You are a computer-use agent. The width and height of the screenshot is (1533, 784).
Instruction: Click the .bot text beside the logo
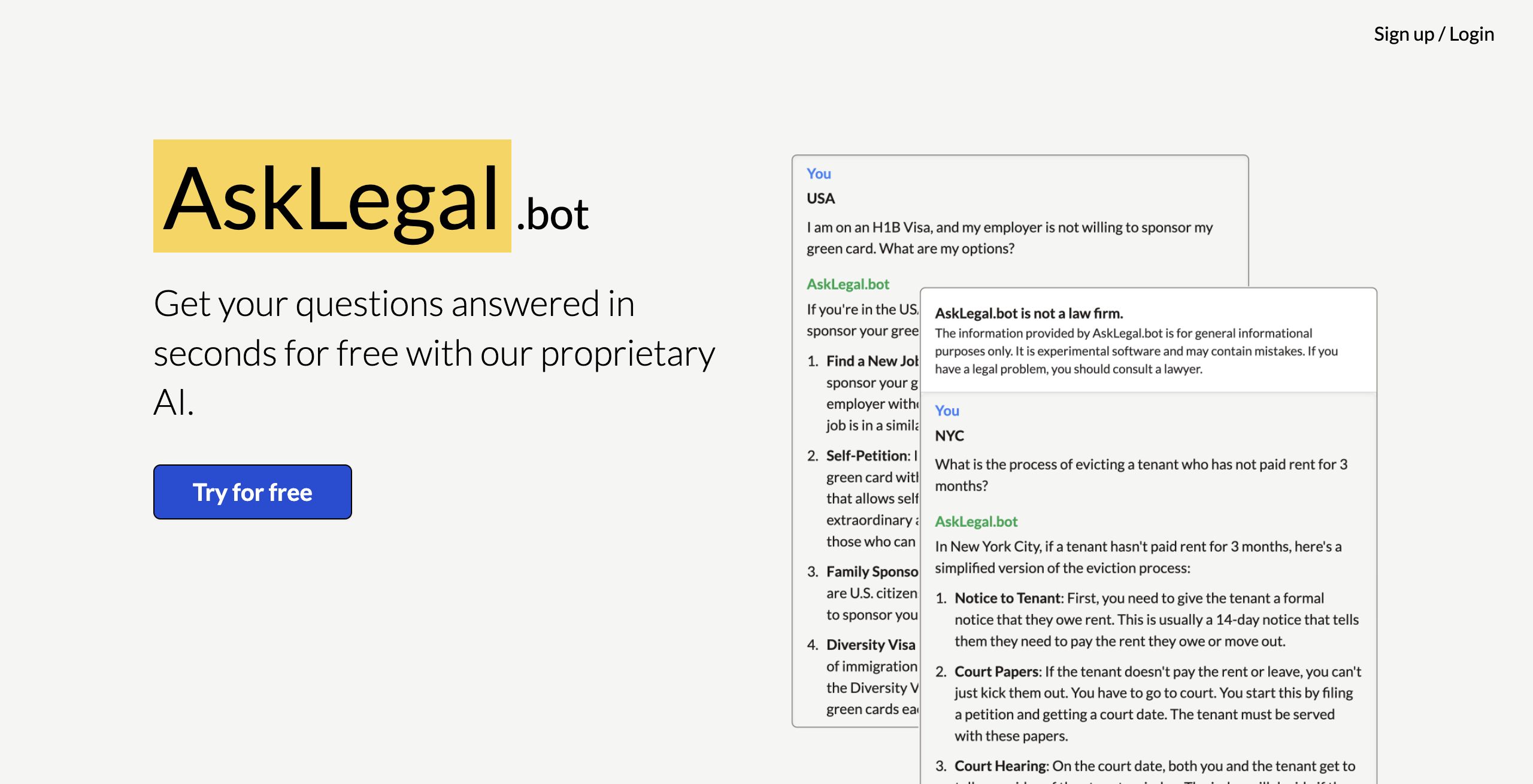tap(553, 214)
